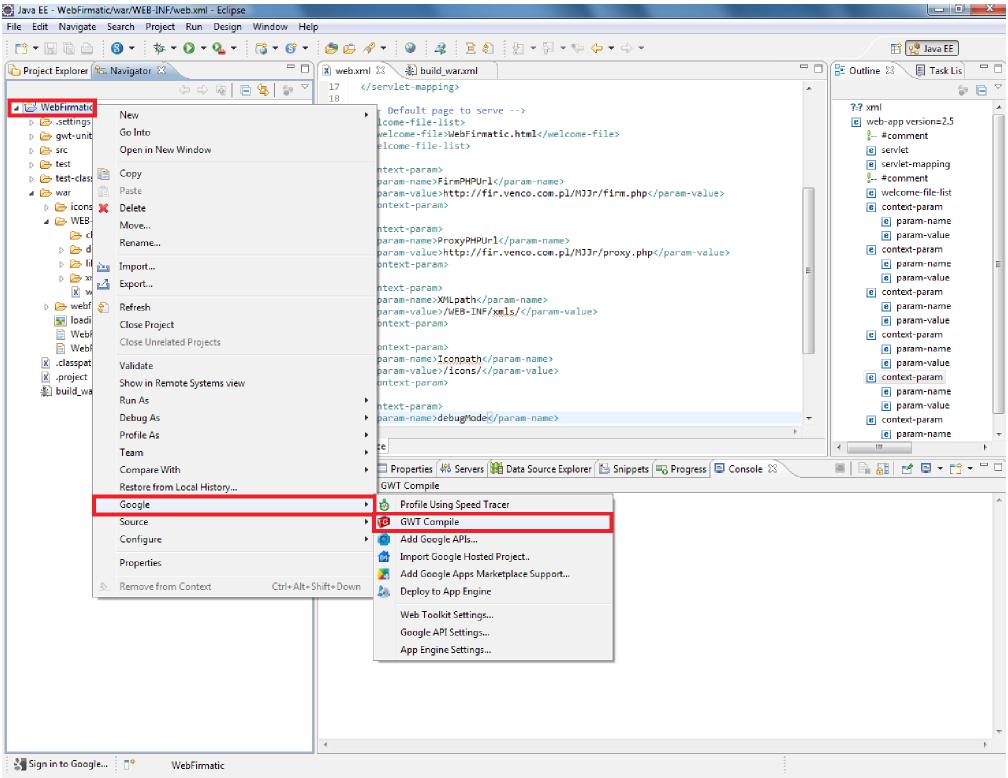Image resolution: width=1008 pixels, height=778 pixels.
Task: Click the GWT Compile red toolbox icon
Action: pyautogui.click(x=384, y=522)
